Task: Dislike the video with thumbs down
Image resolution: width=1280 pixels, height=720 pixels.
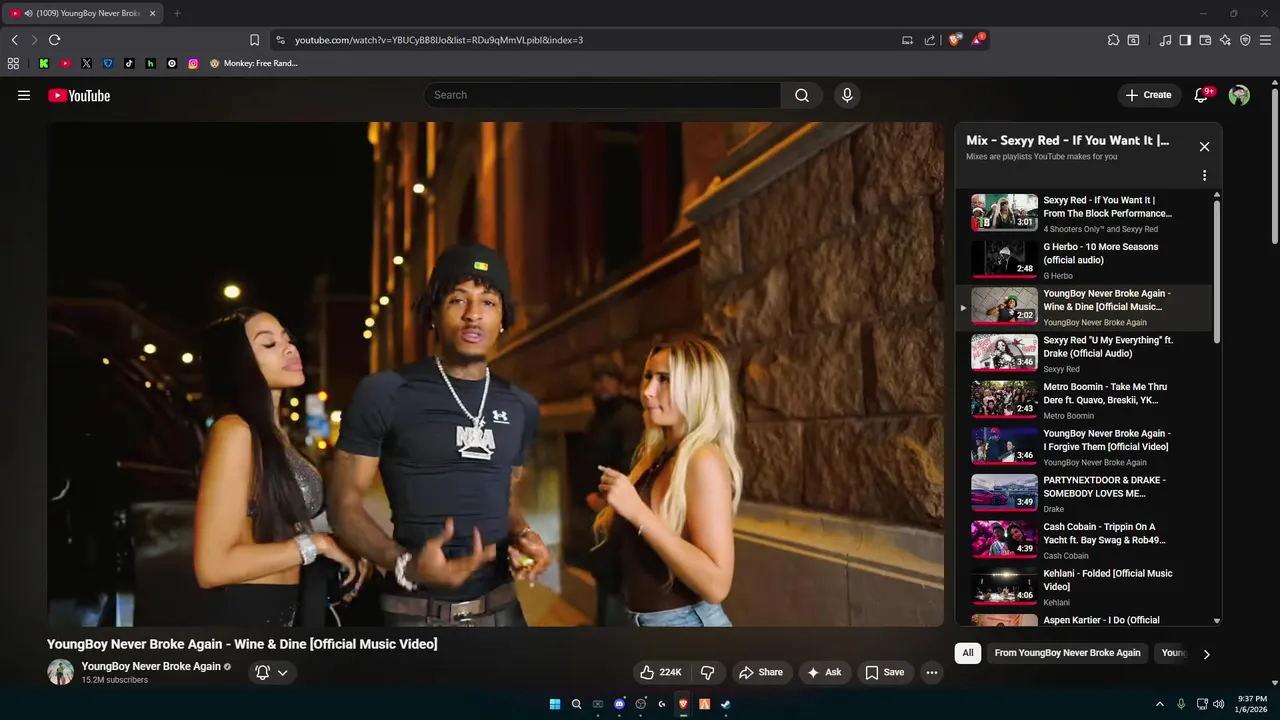Action: tap(707, 672)
